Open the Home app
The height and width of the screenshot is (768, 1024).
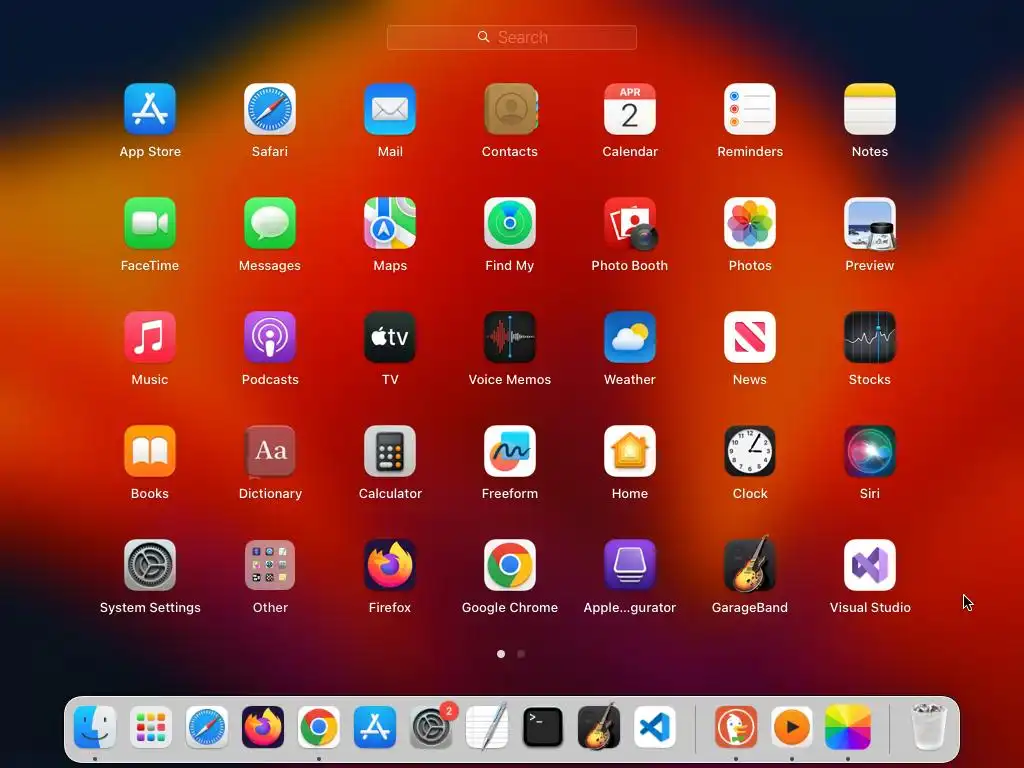tap(630, 451)
